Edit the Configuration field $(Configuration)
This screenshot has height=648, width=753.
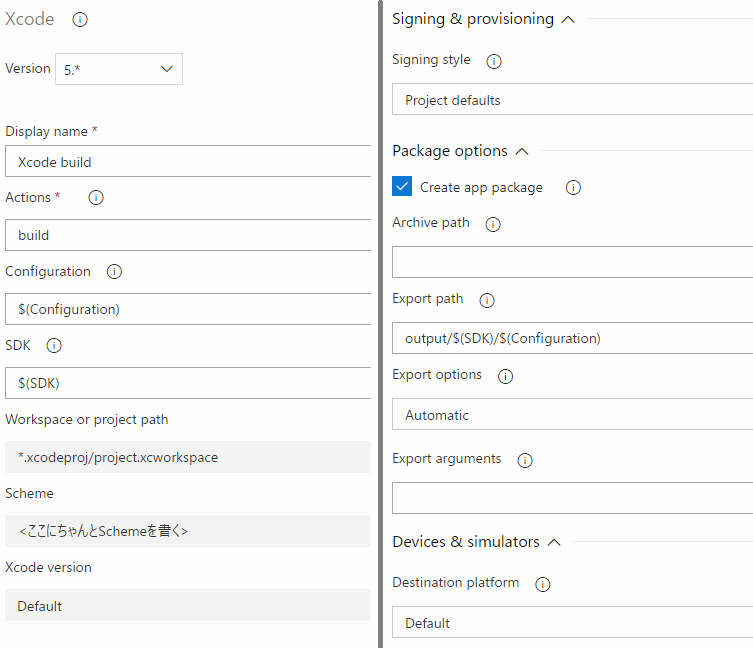click(x=188, y=309)
